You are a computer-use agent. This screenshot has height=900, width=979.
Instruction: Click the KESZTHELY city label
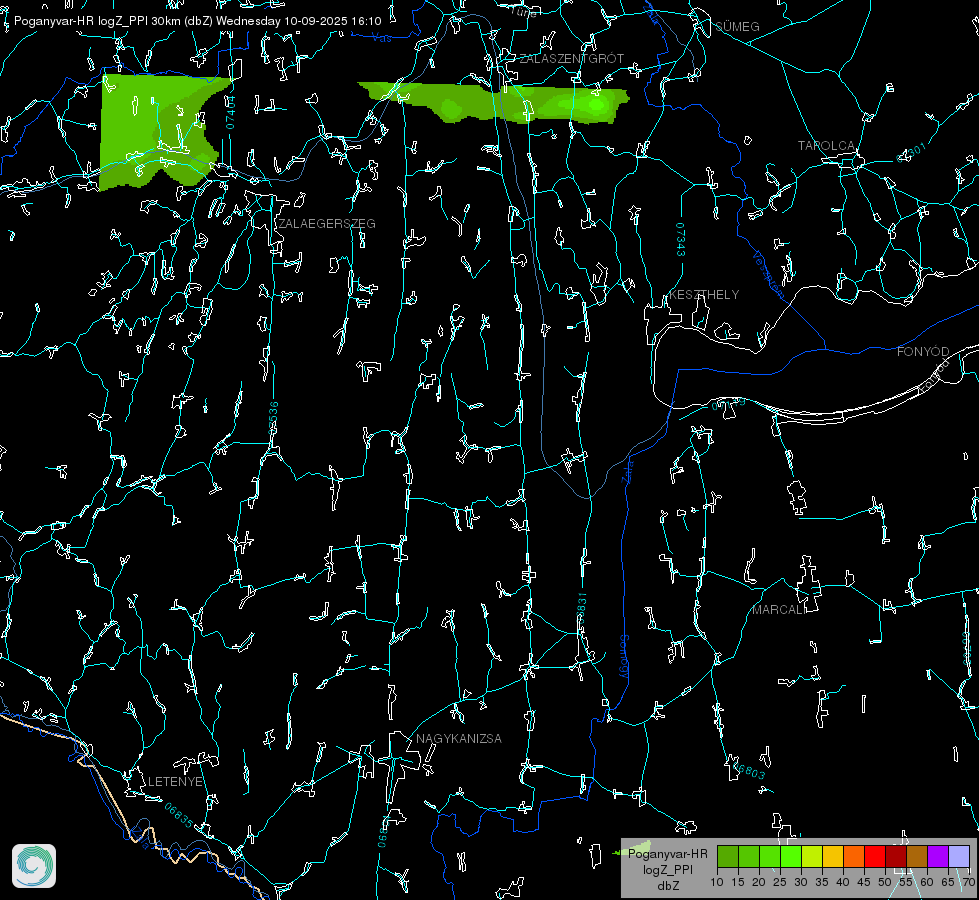[704, 295]
